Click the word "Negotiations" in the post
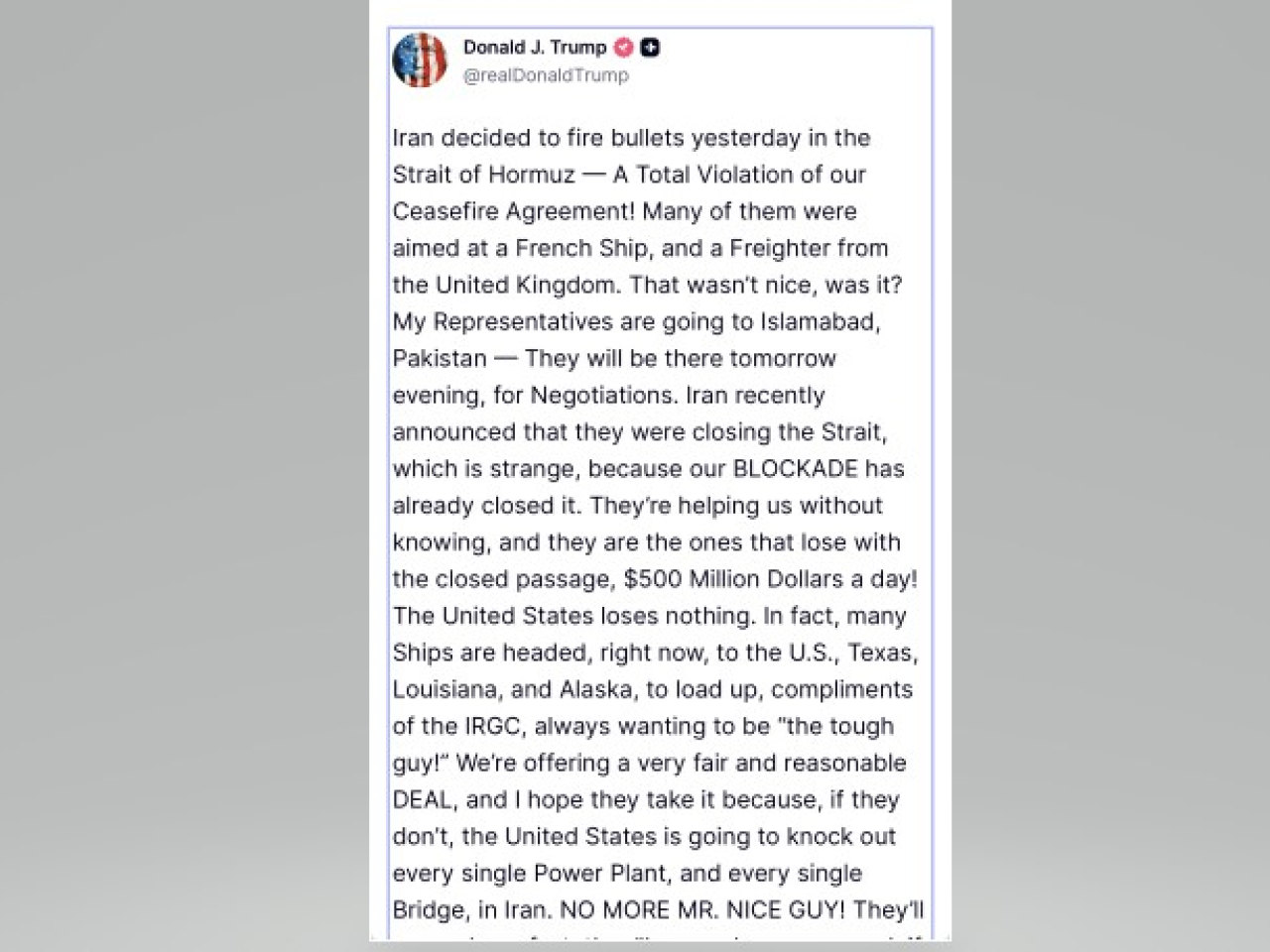The width and height of the screenshot is (1270, 952). pos(601,395)
